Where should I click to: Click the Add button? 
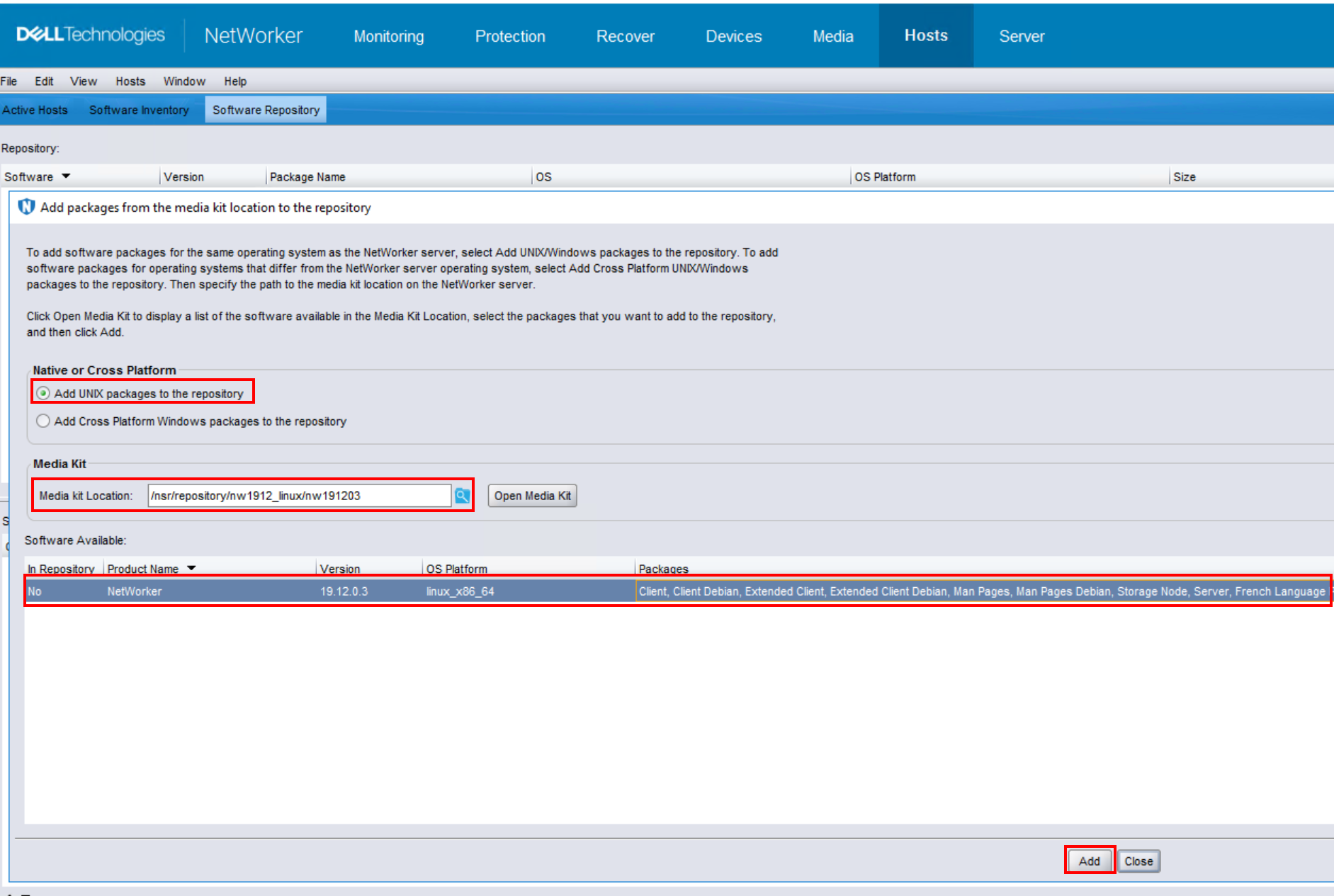point(1090,861)
